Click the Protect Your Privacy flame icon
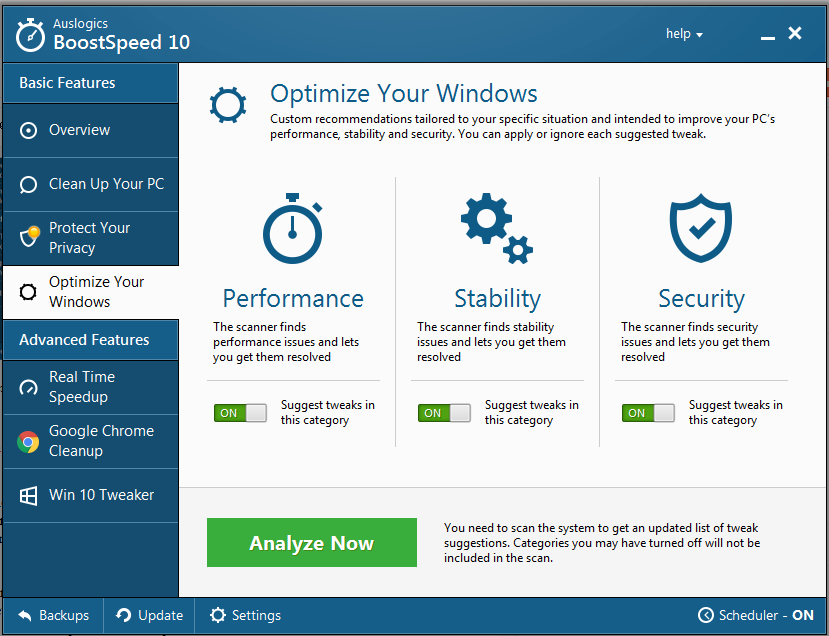Image resolution: width=829 pixels, height=636 pixels. [x=30, y=238]
